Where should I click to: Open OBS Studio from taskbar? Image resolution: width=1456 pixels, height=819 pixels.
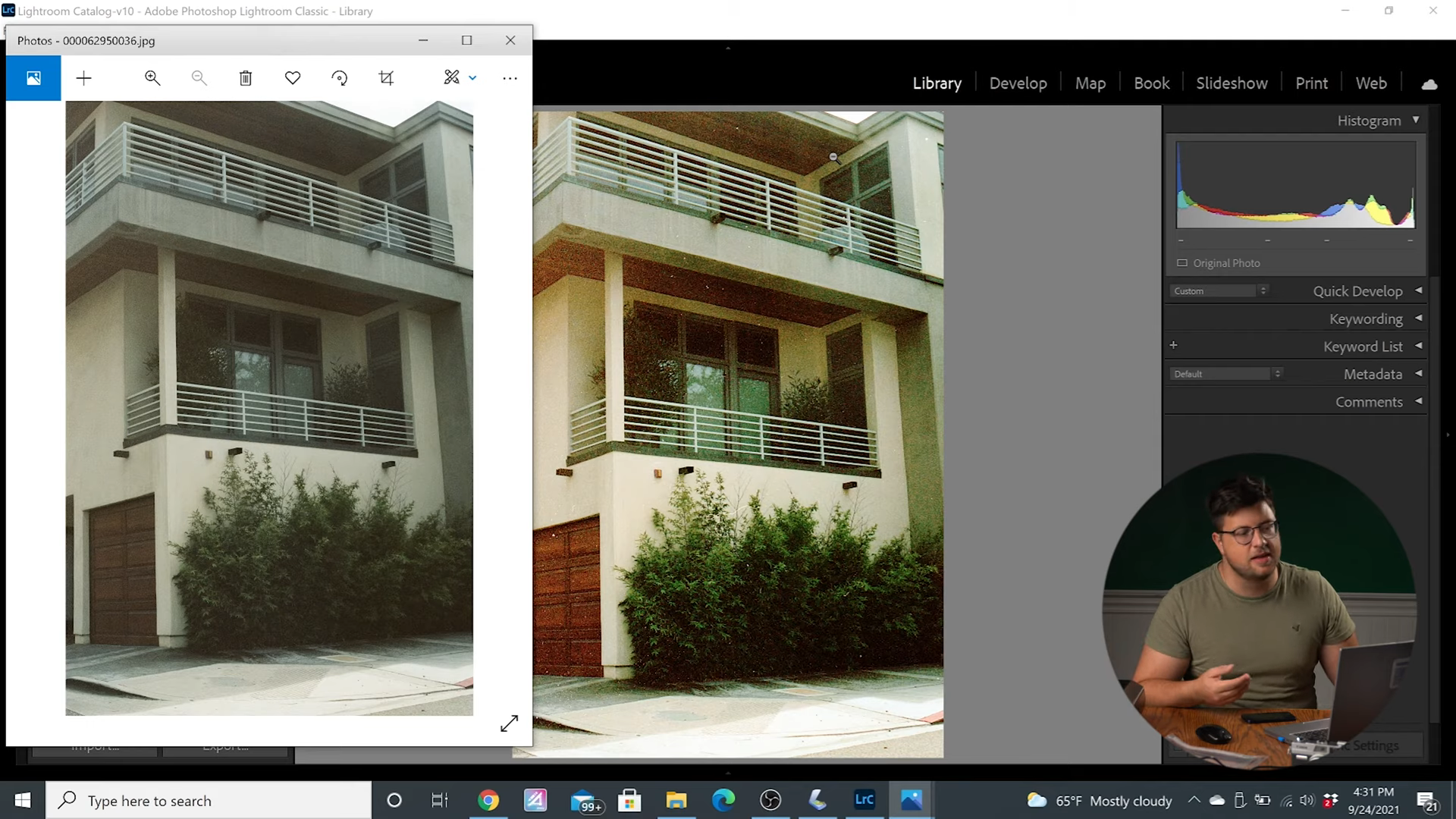(x=770, y=800)
